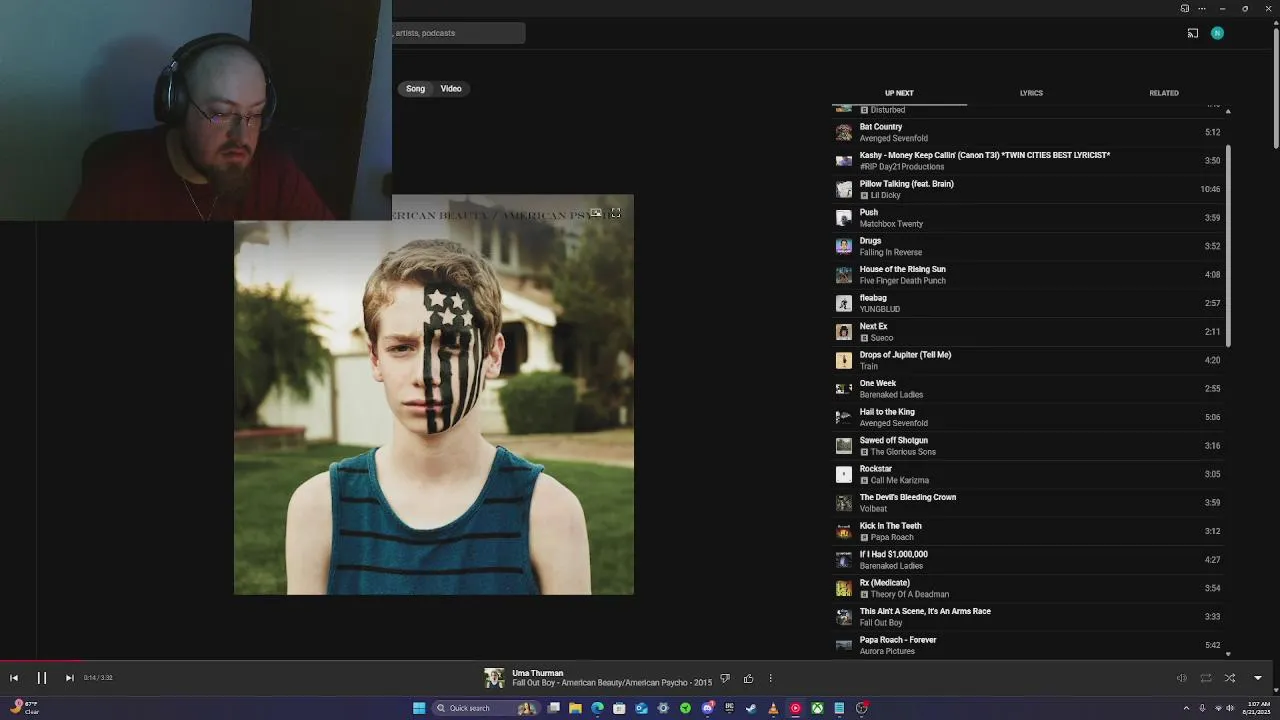This screenshot has height=720, width=1280.
Task: Skip to the next track
Action: [69, 678]
